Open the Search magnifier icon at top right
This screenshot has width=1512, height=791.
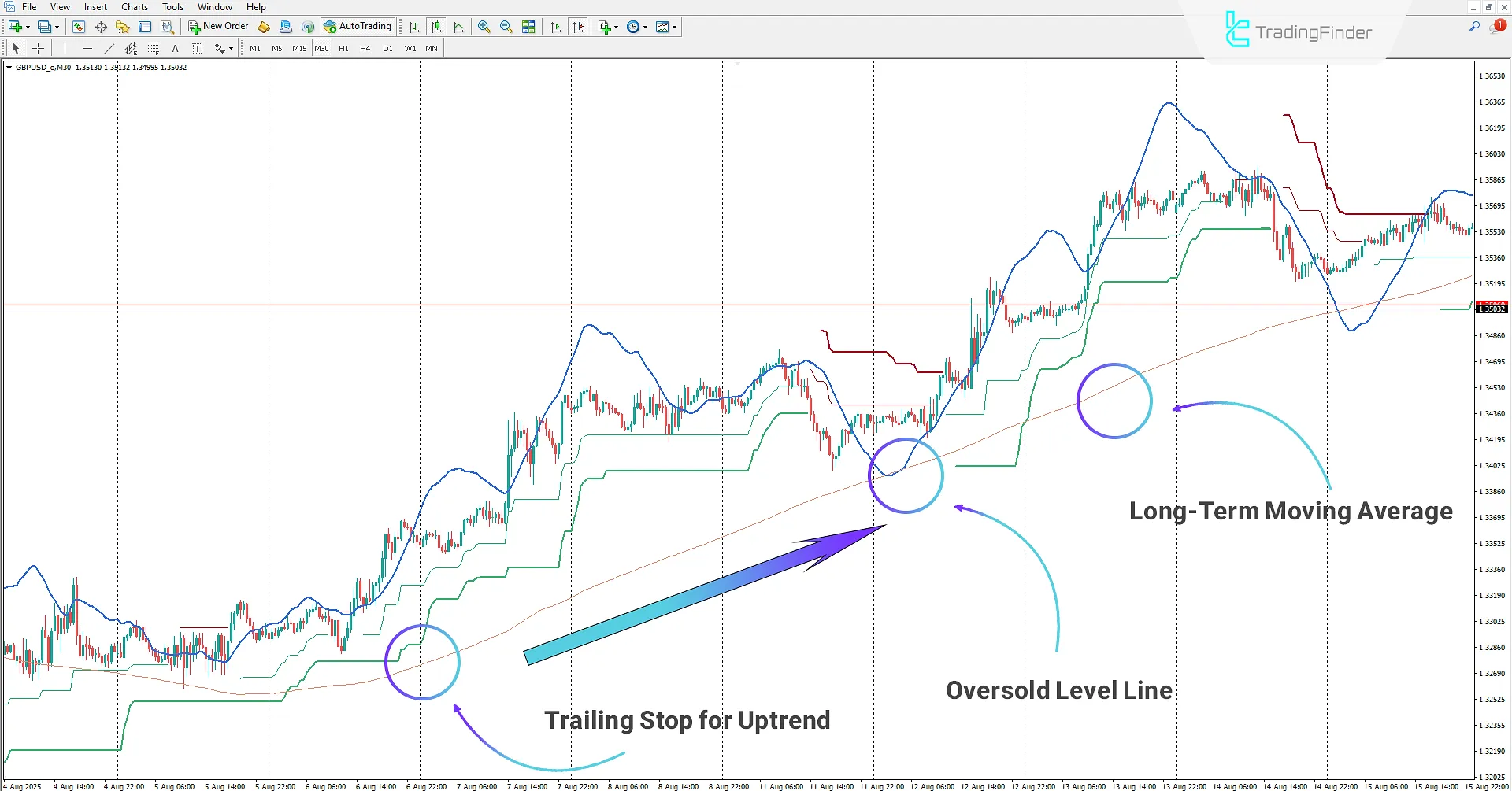point(1474,27)
